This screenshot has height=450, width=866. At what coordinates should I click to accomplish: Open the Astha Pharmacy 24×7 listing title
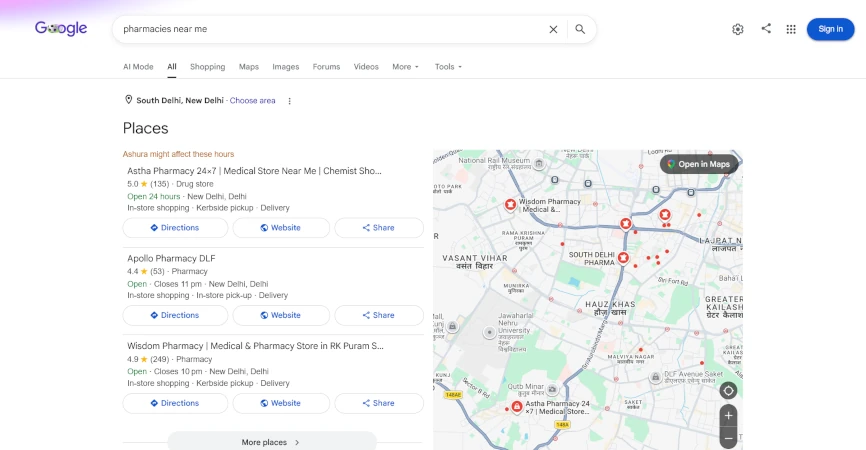point(254,171)
